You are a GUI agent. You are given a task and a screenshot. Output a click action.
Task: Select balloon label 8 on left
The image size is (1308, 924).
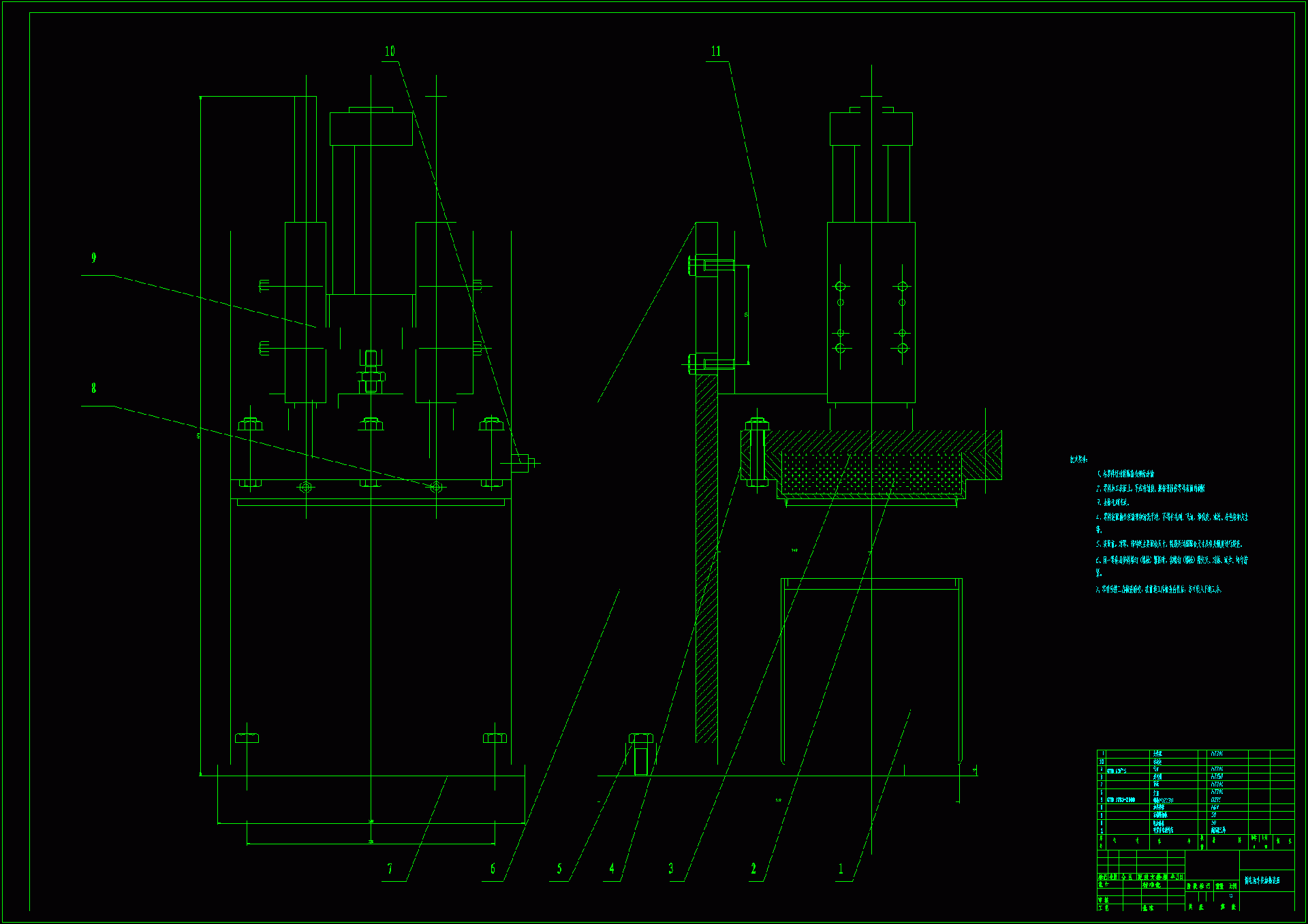(x=94, y=388)
